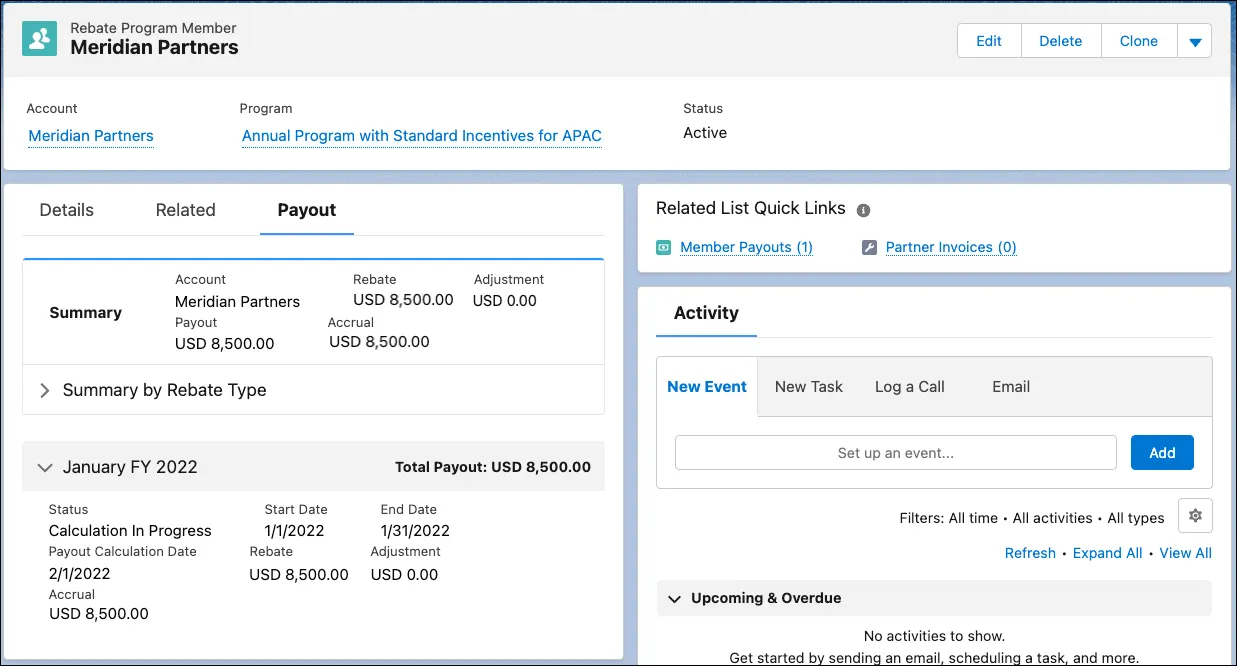Open Member Payouts (1) link

[x=746, y=247]
